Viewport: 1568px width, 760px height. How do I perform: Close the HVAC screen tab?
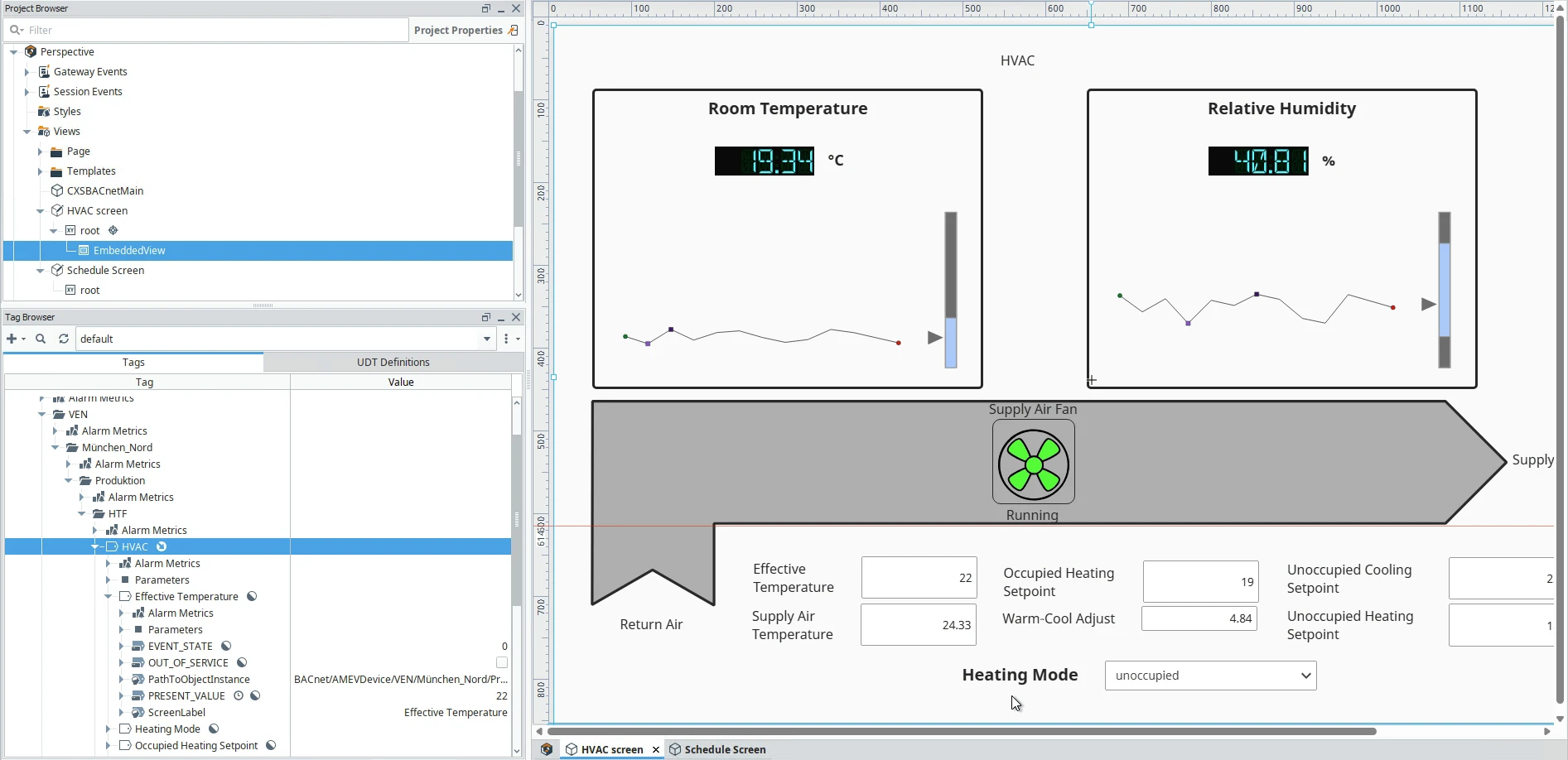[x=656, y=749]
